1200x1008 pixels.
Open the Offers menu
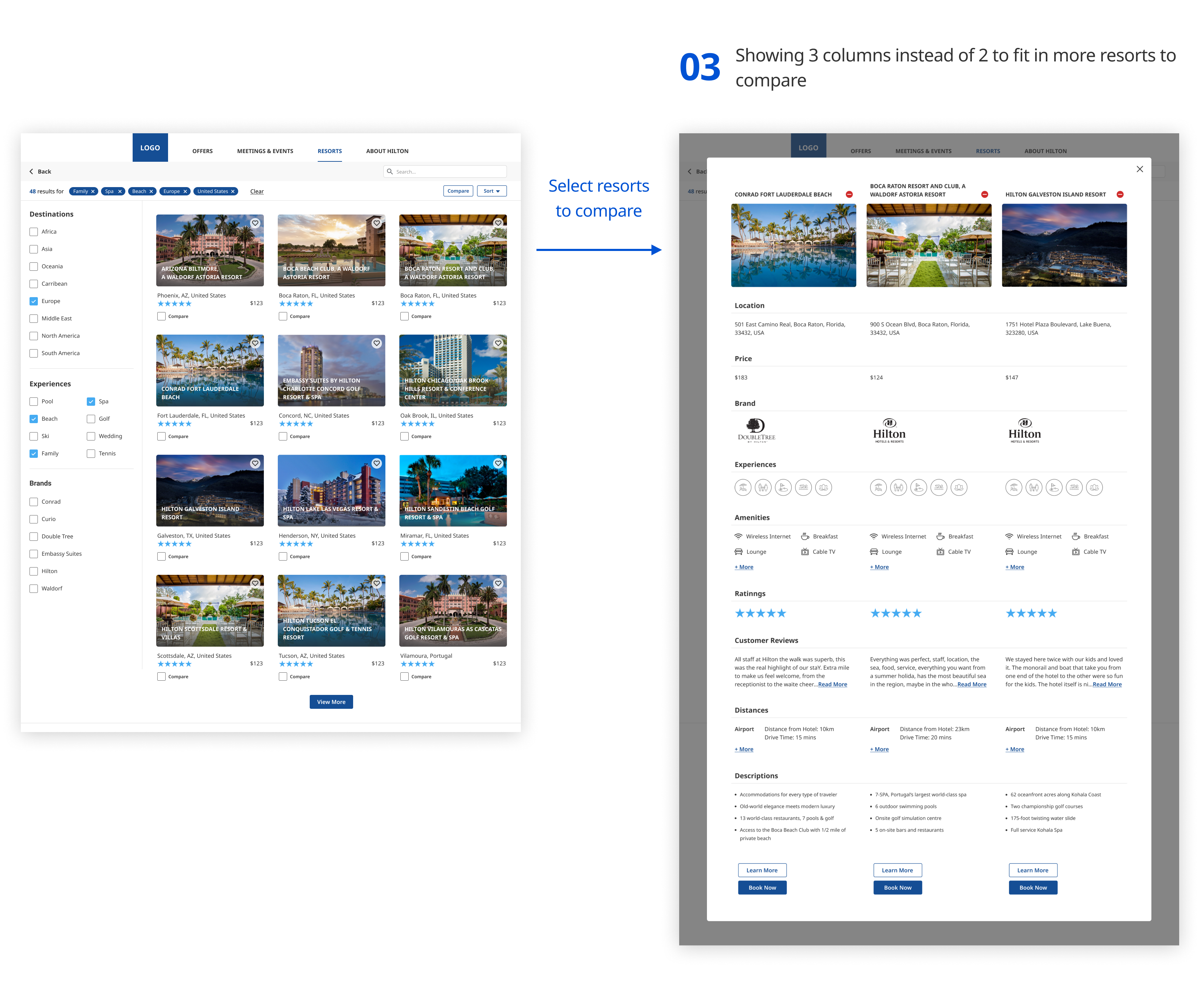tap(202, 151)
